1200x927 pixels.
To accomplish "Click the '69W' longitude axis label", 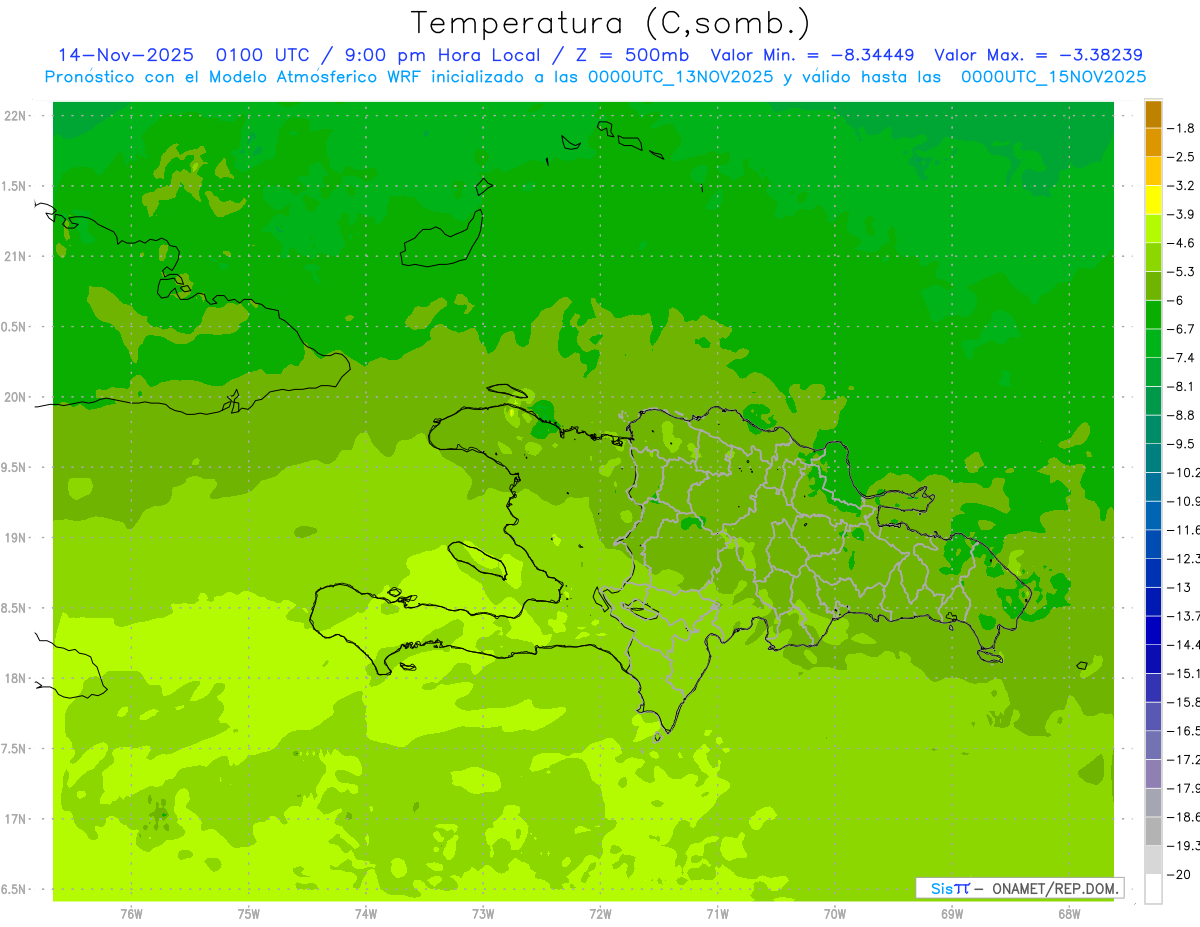I will pyautogui.click(x=952, y=914).
